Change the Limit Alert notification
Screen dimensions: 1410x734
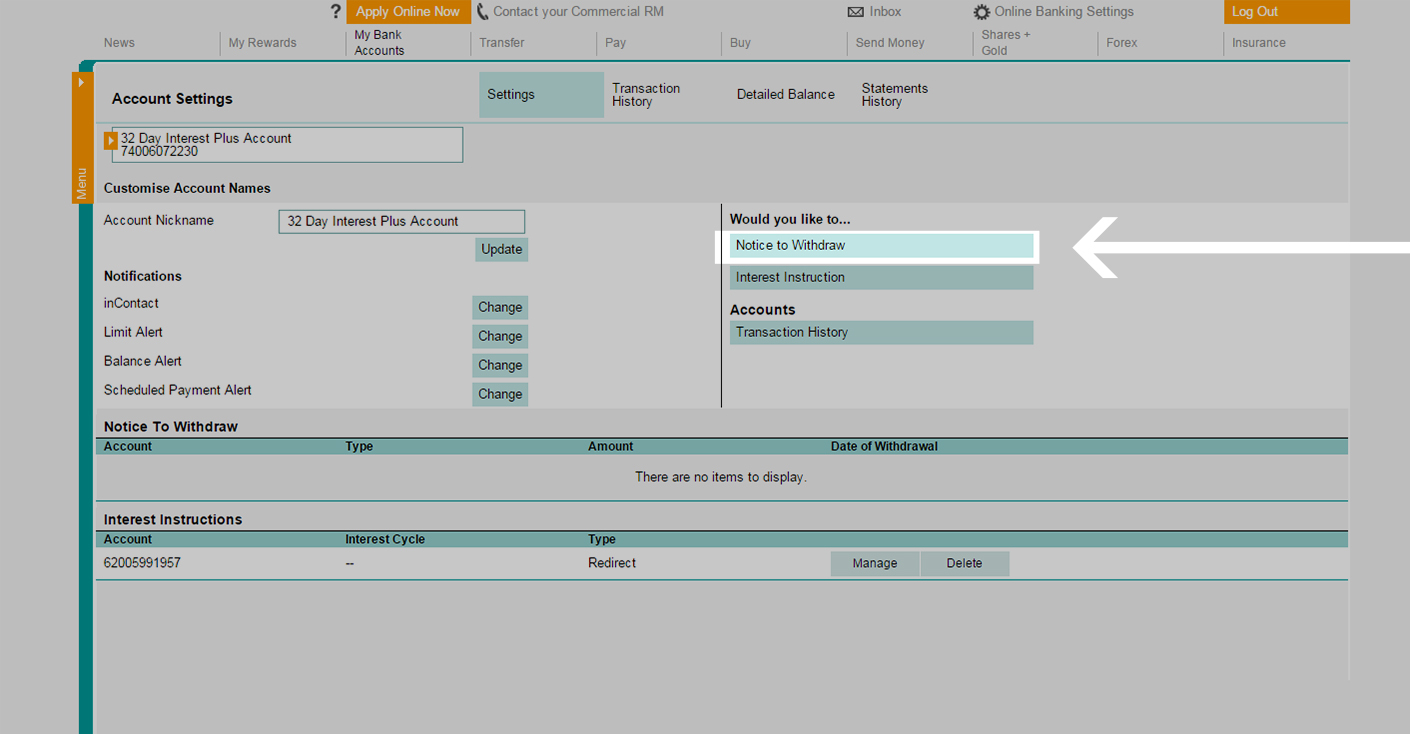point(500,337)
